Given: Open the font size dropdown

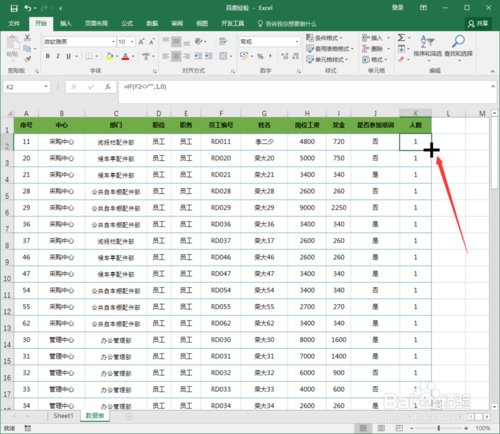Looking at the screenshot, I should (x=132, y=42).
